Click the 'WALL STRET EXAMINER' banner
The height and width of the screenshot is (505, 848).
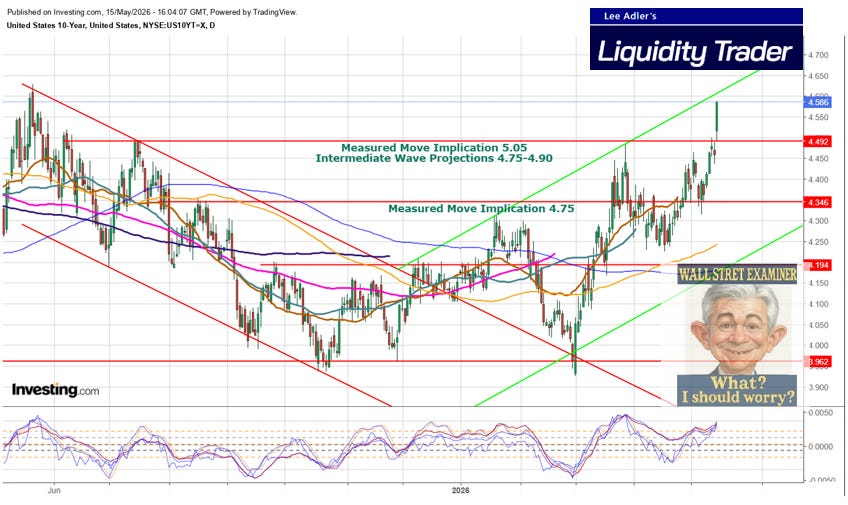pyautogui.click(x=738, y=274)
